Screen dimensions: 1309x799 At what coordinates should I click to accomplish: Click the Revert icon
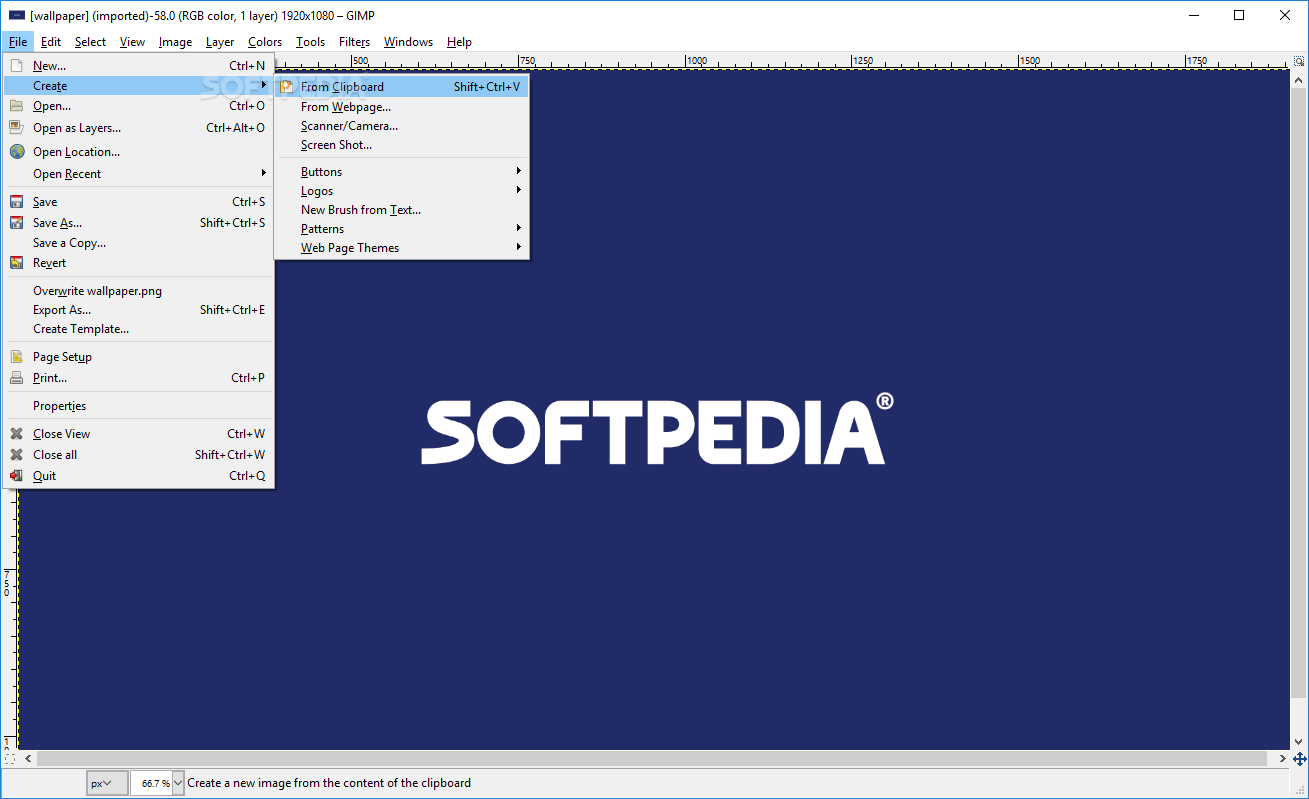point(15,262)
